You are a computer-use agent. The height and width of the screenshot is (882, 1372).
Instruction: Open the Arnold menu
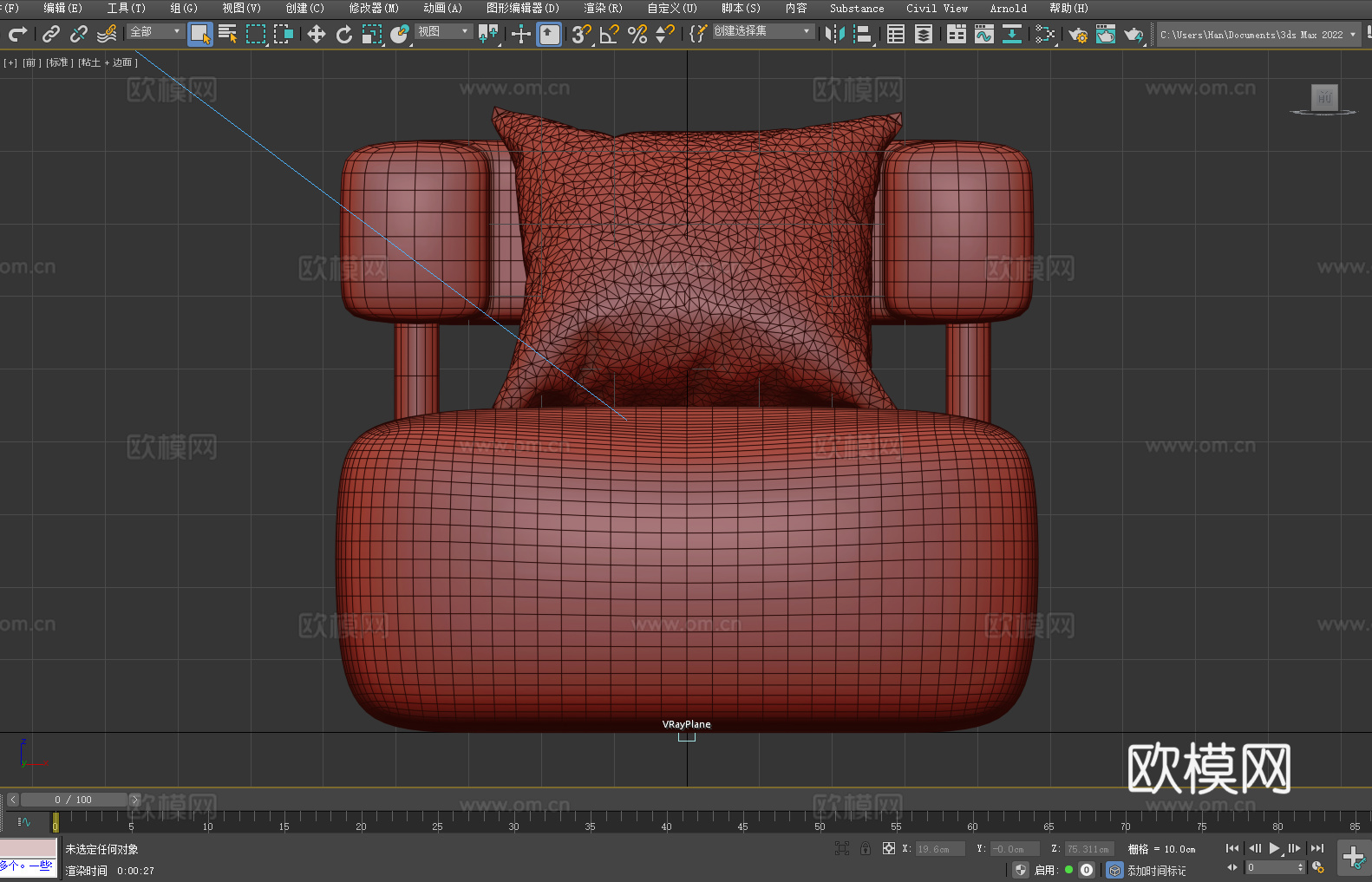point(1009,8)
